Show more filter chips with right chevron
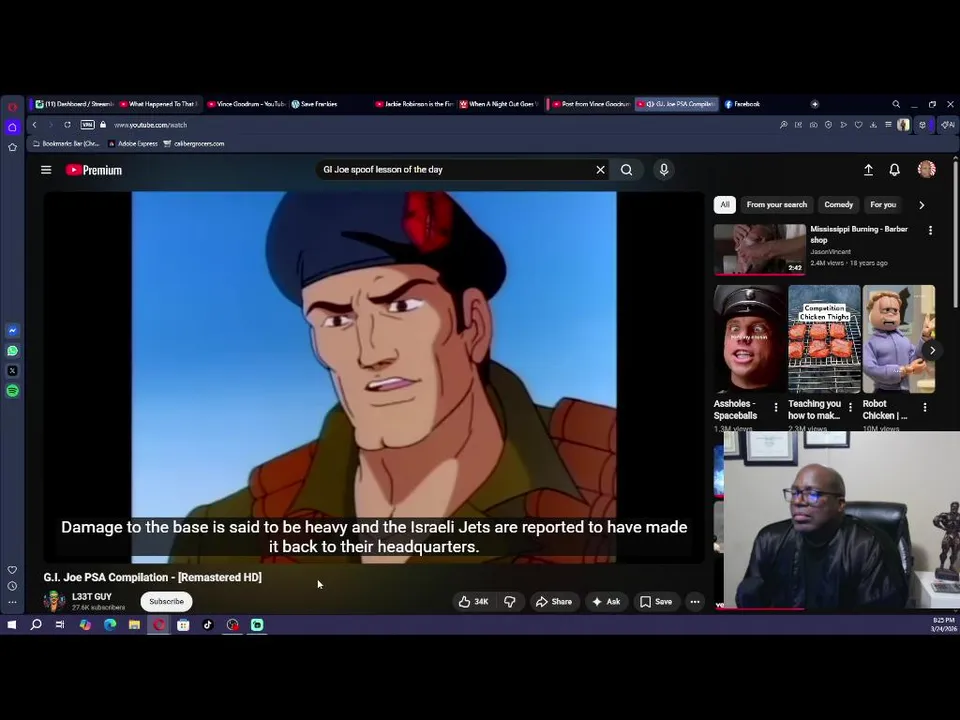Viewport: 960px width, 720px height. click(921, 205)
